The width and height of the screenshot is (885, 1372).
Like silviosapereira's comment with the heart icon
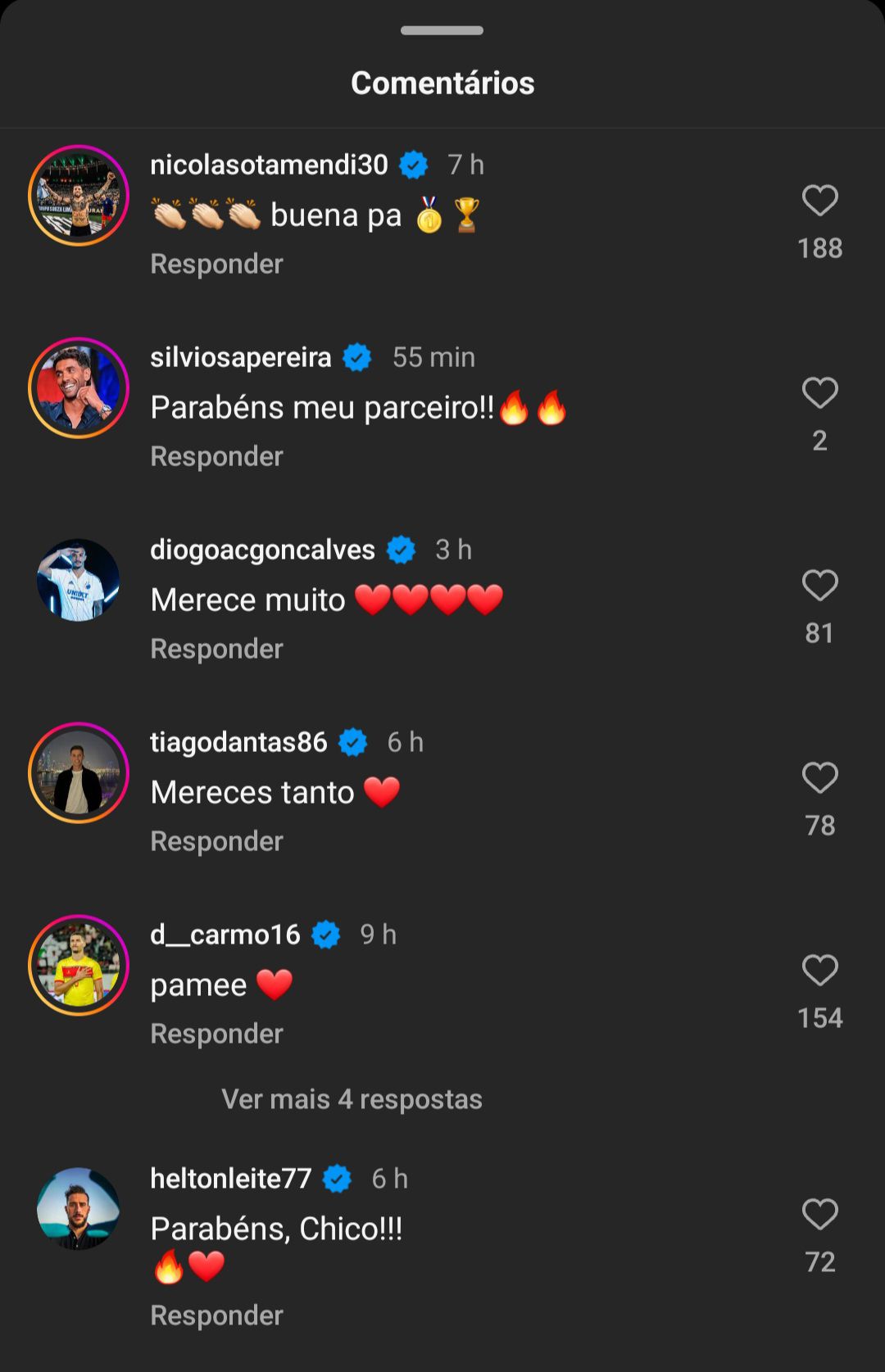pos(819,393)
